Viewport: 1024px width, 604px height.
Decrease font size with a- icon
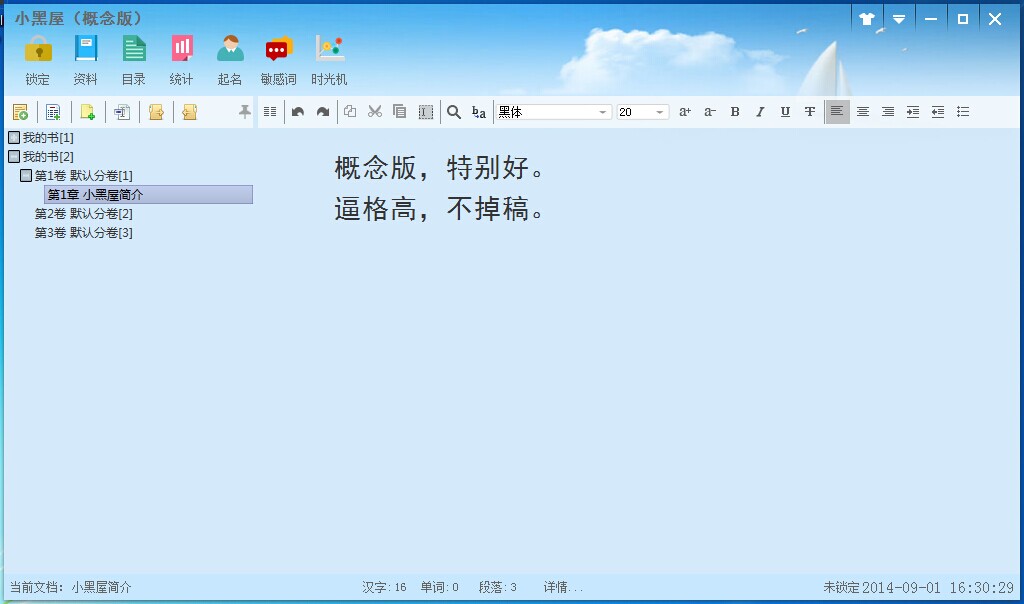[710, 112]
